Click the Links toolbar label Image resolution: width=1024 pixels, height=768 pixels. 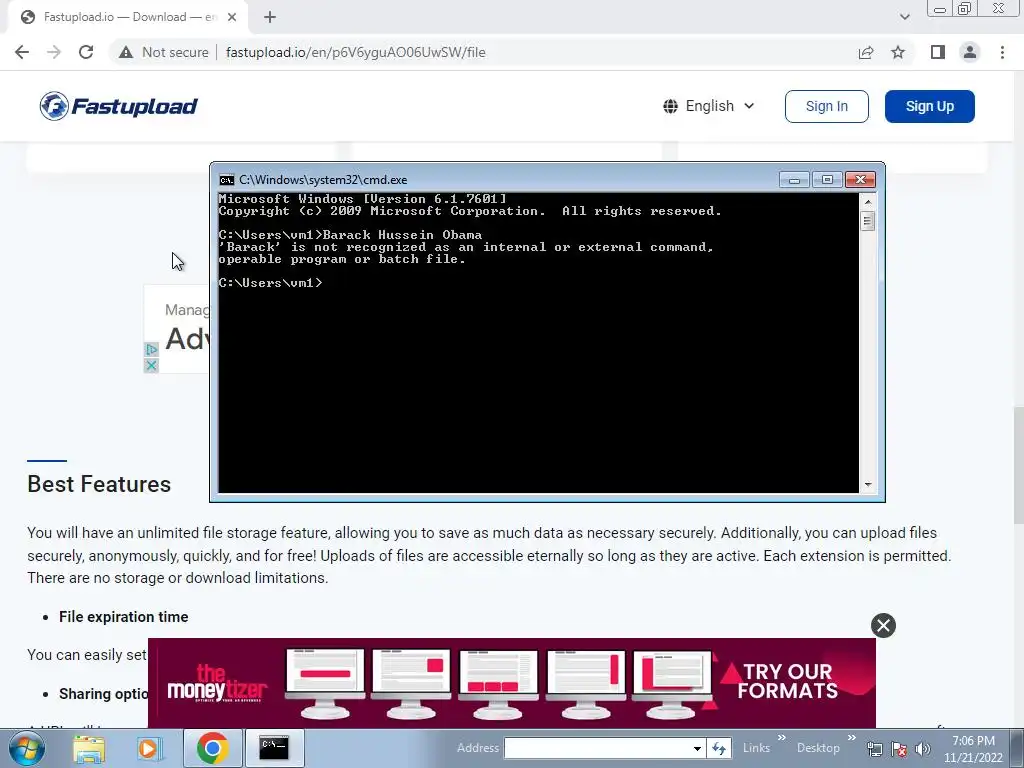pyautogui.click(x=756, y=748)
